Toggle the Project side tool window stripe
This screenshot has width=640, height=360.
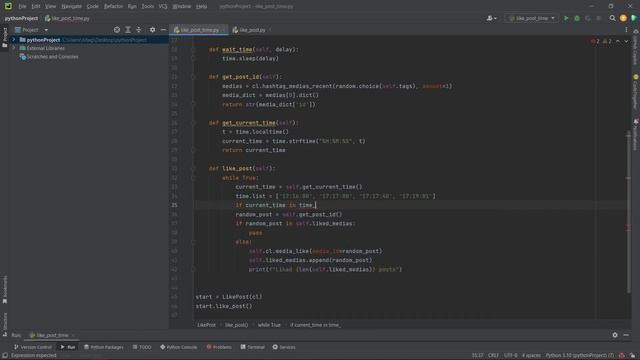point(5,38)
